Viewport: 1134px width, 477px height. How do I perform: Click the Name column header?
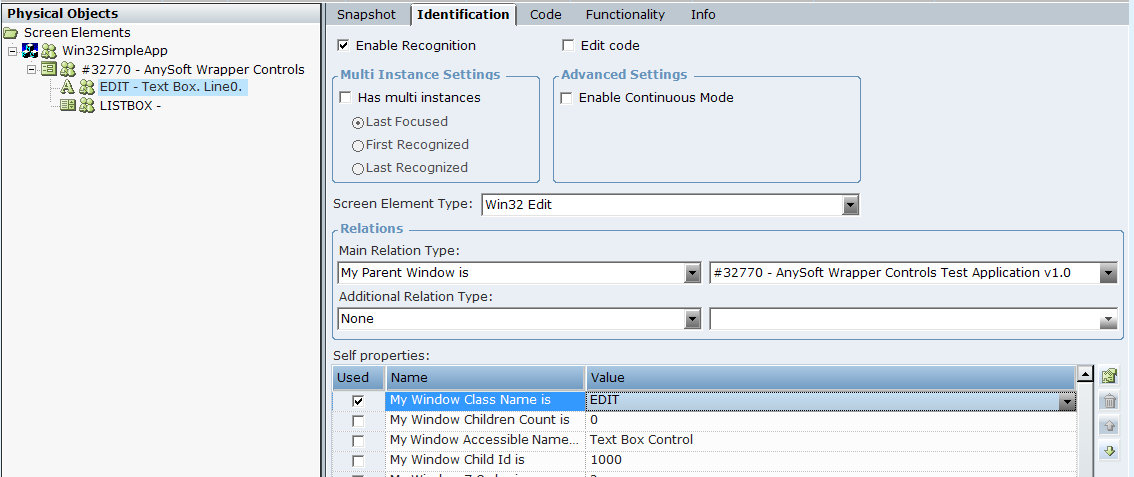point(485,378)
